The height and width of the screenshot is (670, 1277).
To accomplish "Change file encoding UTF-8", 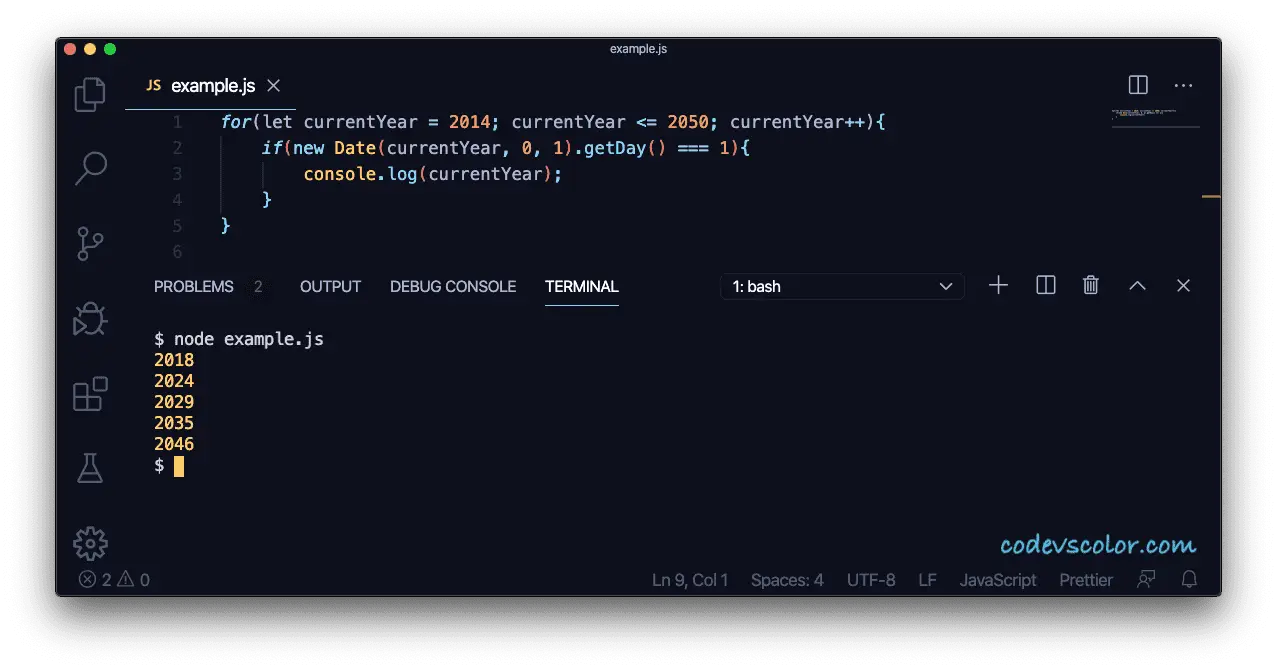I will [x=871, y=580].
